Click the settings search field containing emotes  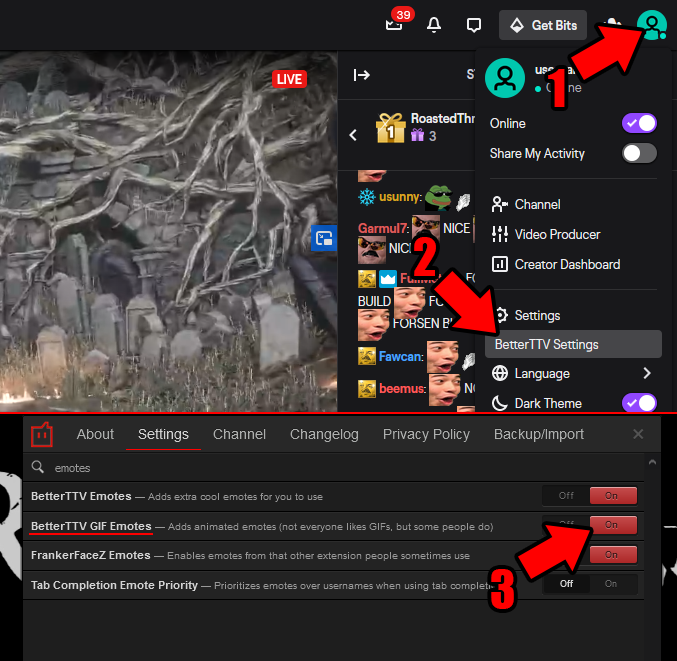[333, 468]
